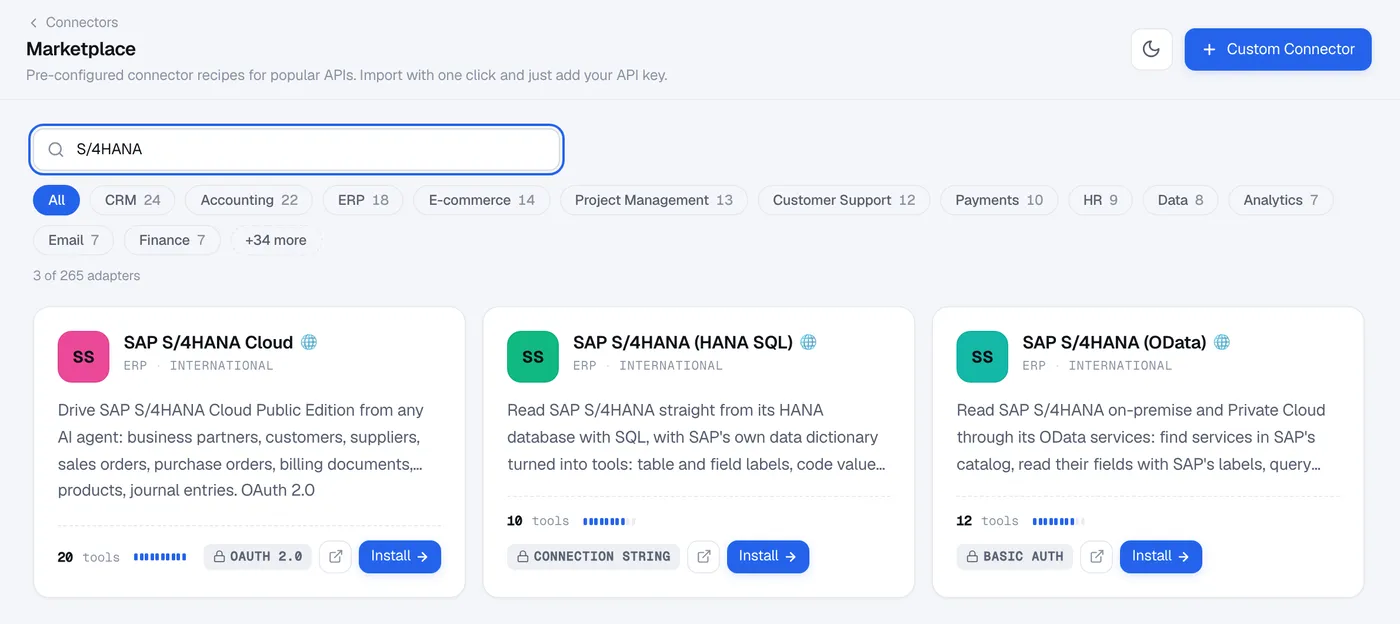Filter by Finance category
The image size is (1400, 624).
pos(172,240)
